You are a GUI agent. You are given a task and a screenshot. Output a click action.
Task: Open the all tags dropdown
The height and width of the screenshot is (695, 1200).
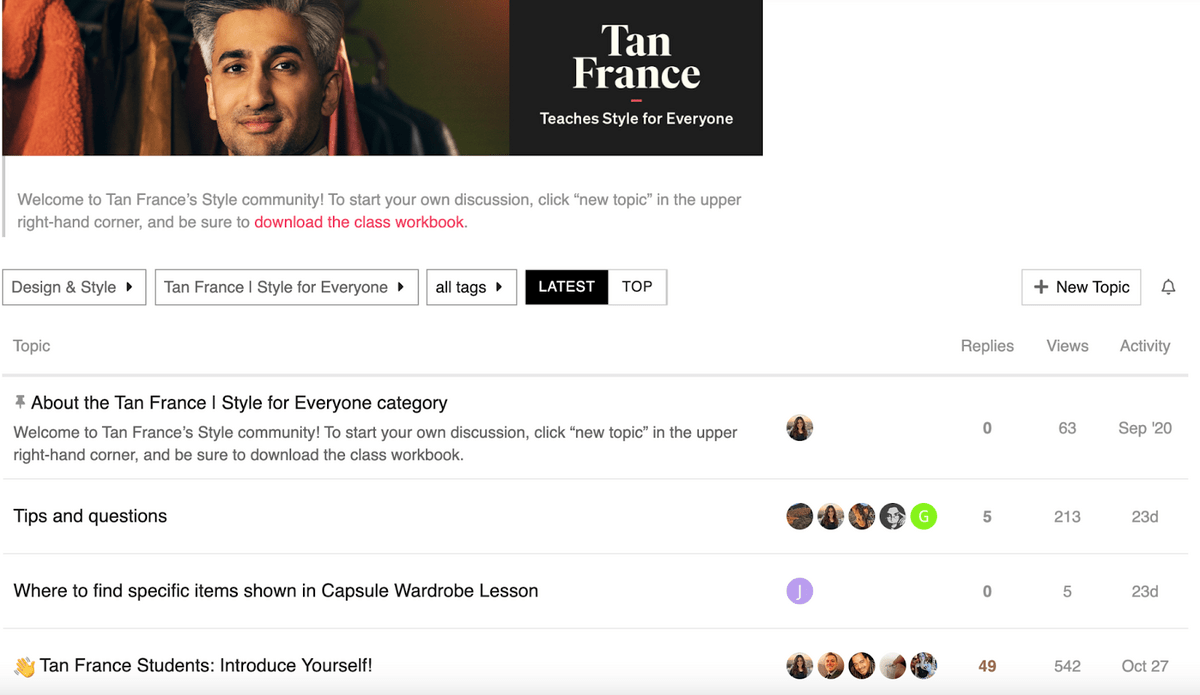(471, 287)
